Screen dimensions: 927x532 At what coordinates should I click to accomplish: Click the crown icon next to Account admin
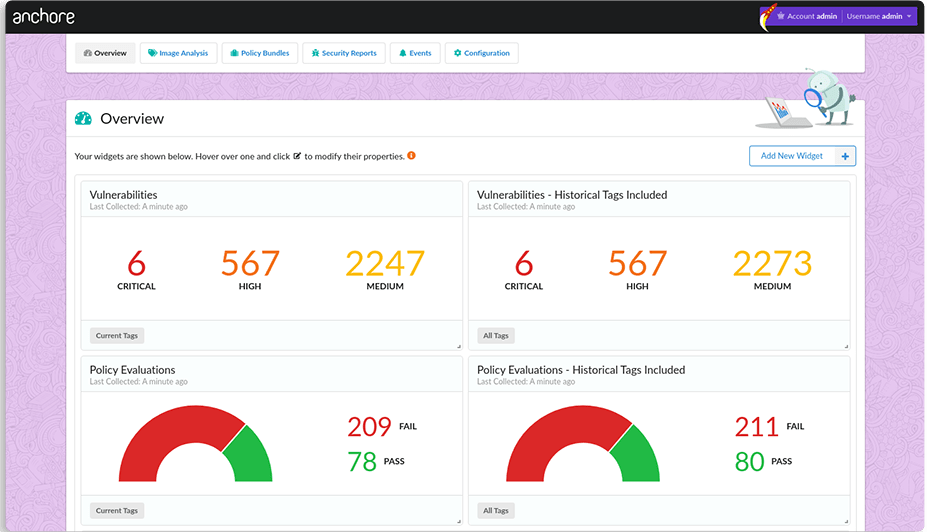pos(780,17)
